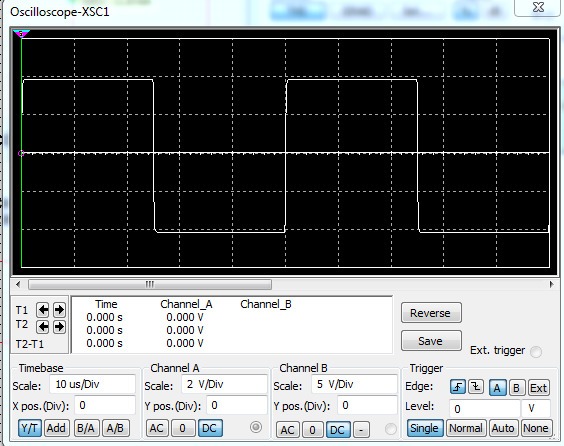Select Auto trigger mode
The height and width of the screenshot is (446, 564).
[503, 428]
